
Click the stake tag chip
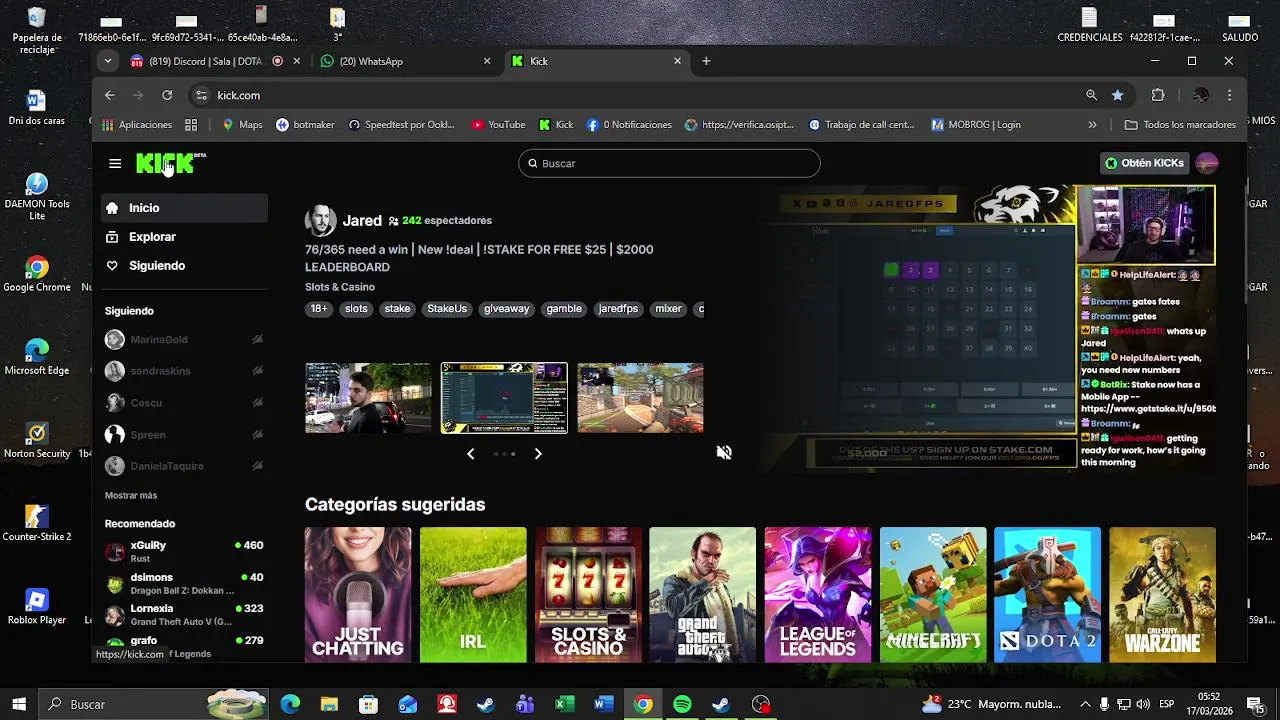[x=397, y=309]
